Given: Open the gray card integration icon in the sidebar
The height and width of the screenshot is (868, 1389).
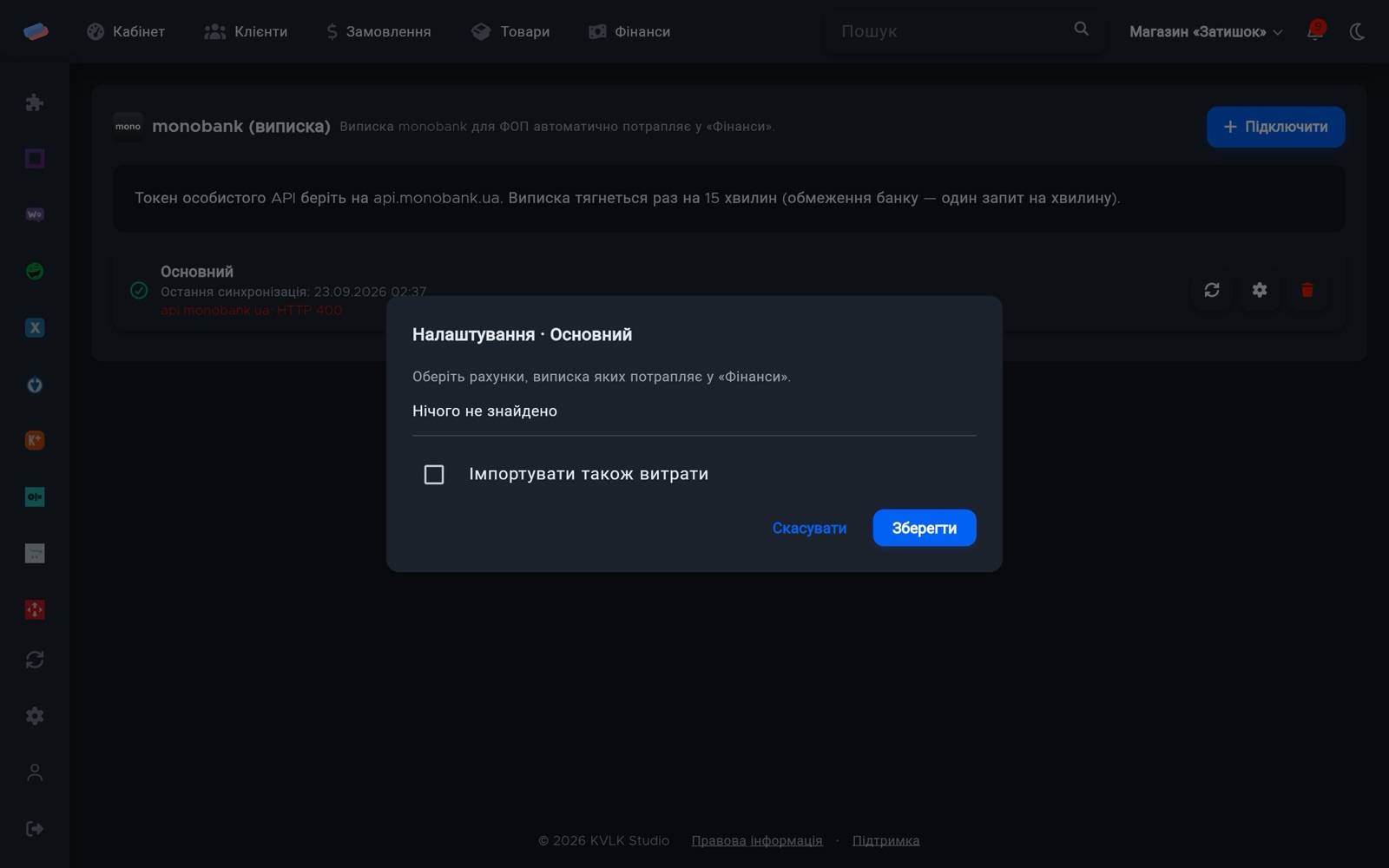Looking at the screenshot, I should click(x=35, y=553).
